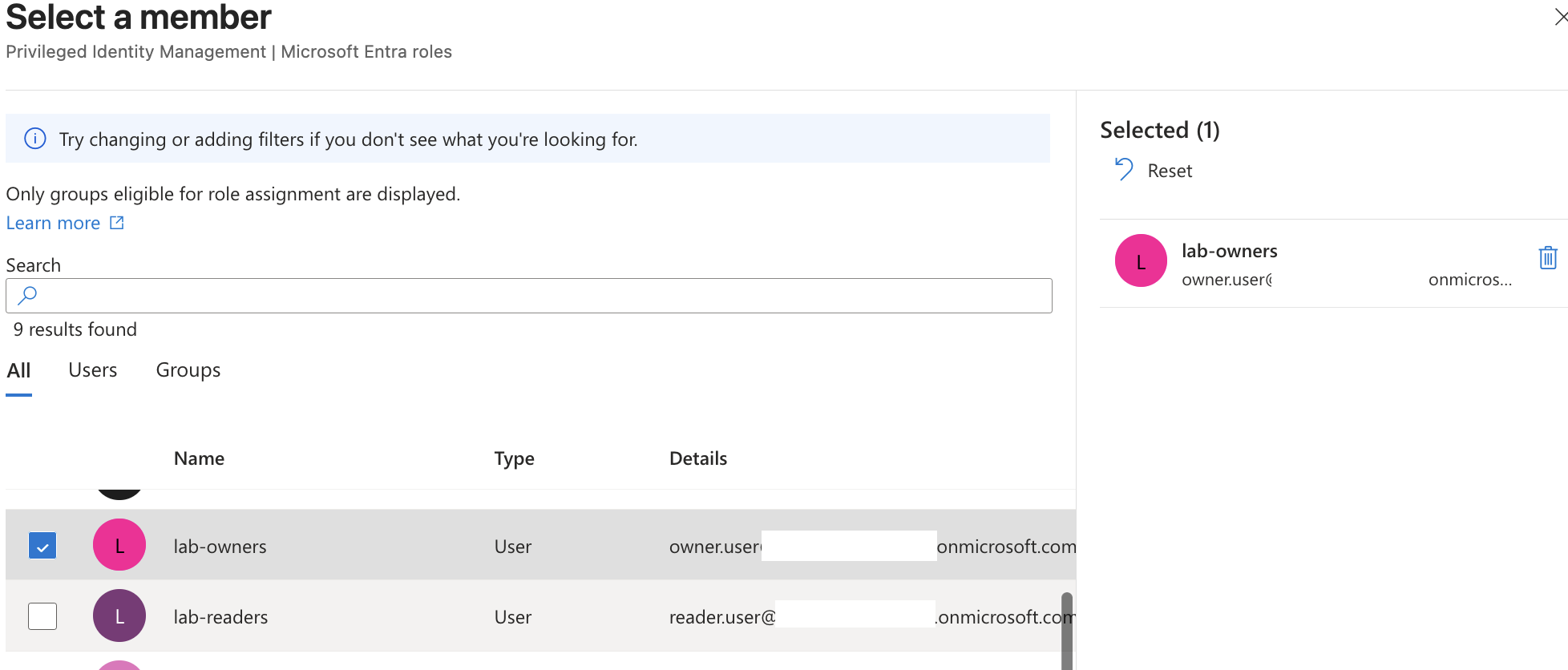Open the Learn more link
This screenshot has width=1568, height=670.
point(54,223)
